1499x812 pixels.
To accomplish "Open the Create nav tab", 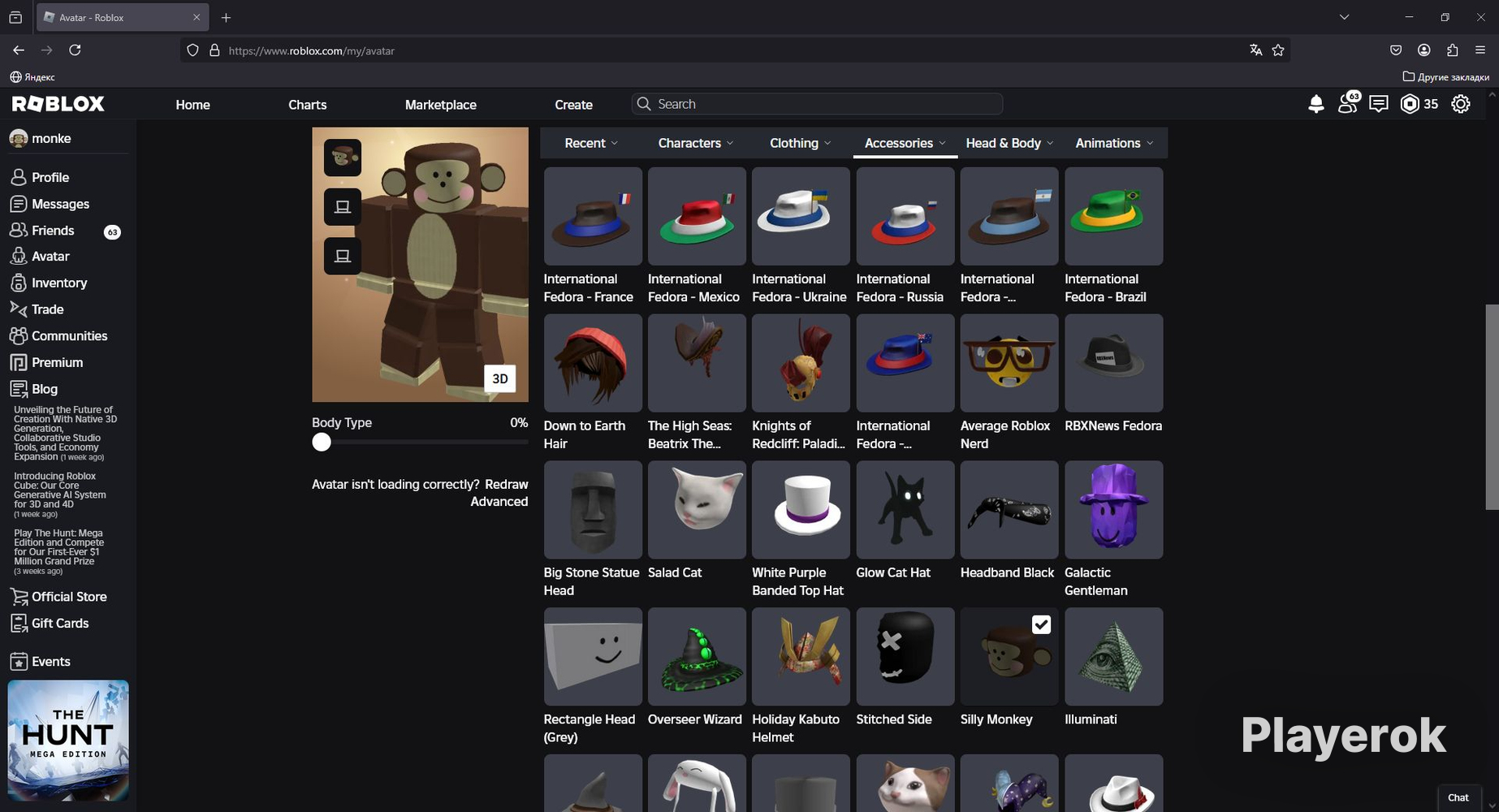I will (x=573, y=105).
